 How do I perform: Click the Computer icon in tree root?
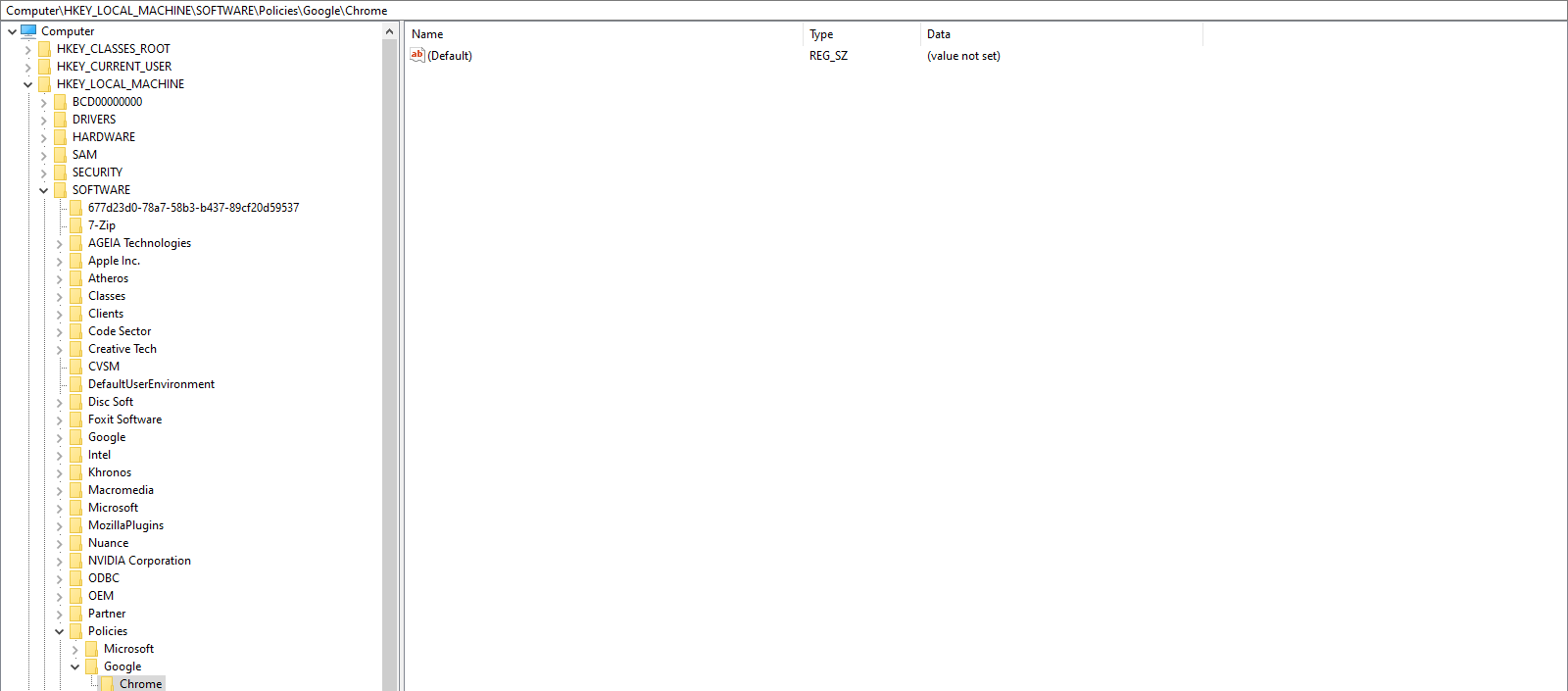pyautogui.click(x=28, y=31)
